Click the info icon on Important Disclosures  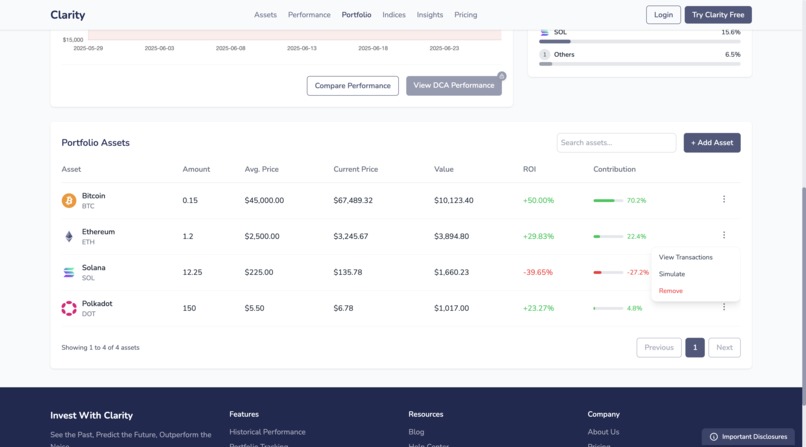tap(713, 437)
